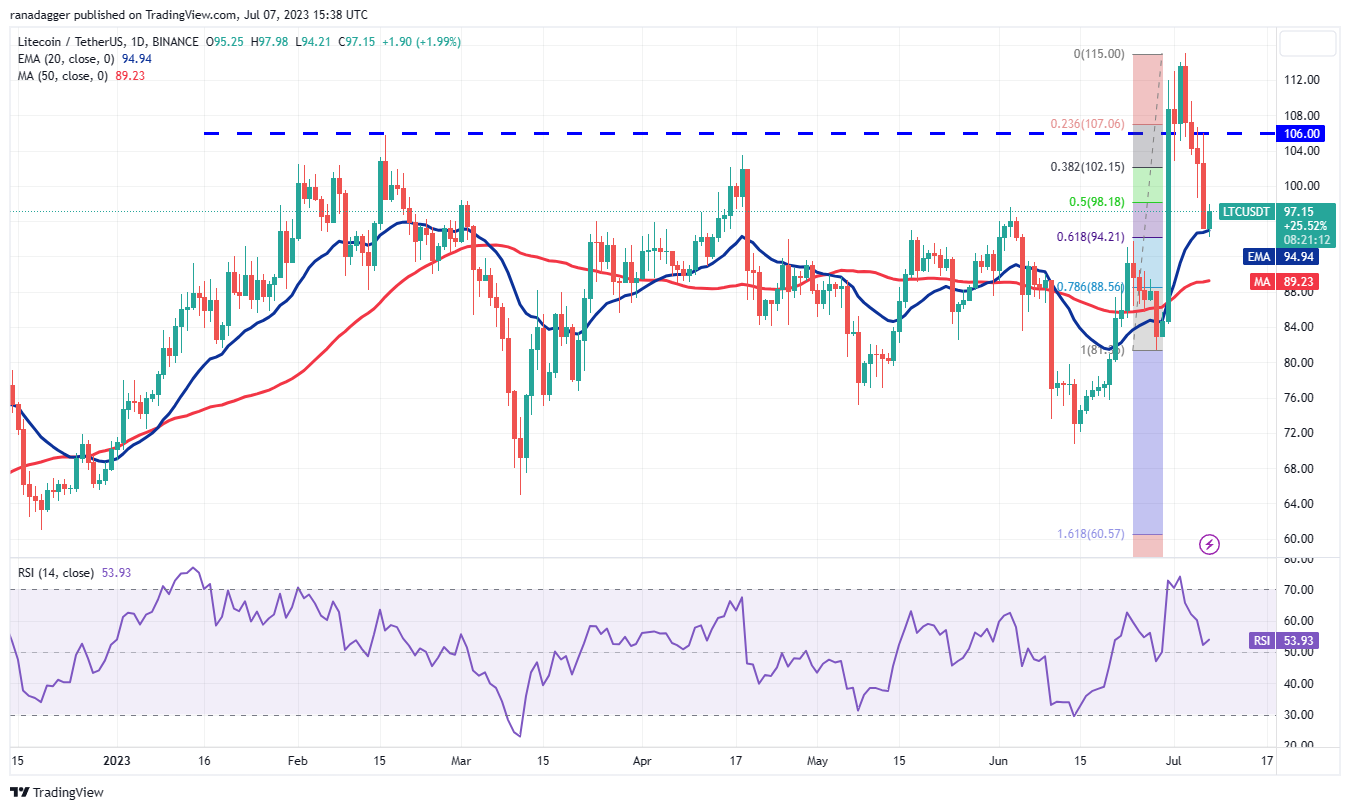This screenshot has height=810, width=1350.
Task: Click the empty box atop the price axis
Action: click(x=1307, y=44)
